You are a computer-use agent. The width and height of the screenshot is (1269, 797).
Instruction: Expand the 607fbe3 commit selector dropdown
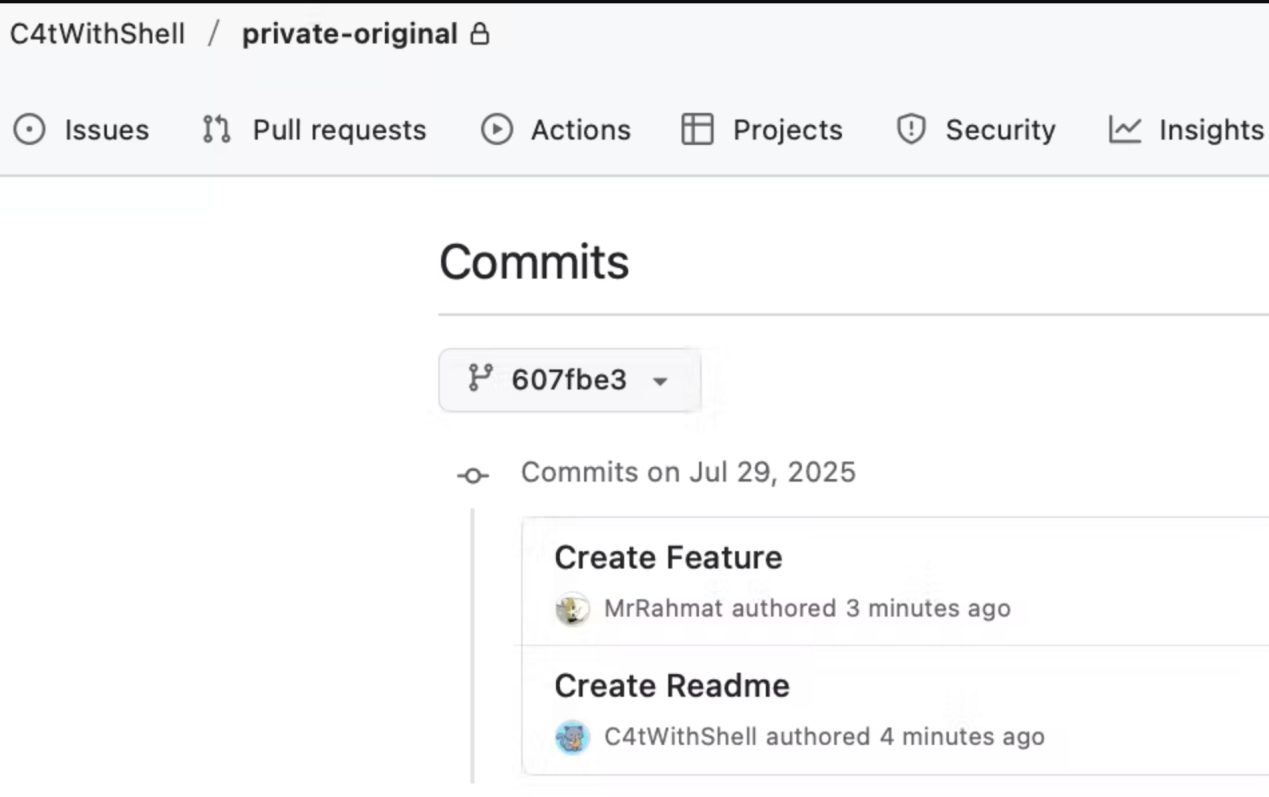click(569, 380)
